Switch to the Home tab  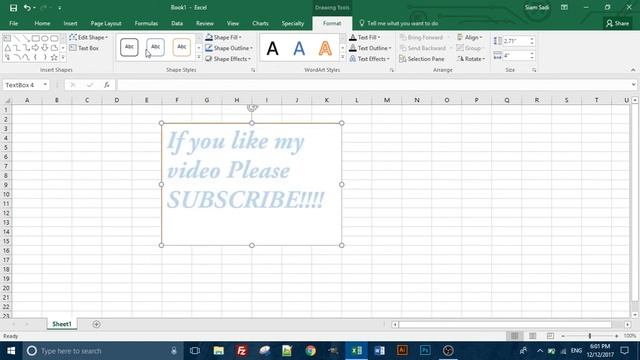click(42, 23)
